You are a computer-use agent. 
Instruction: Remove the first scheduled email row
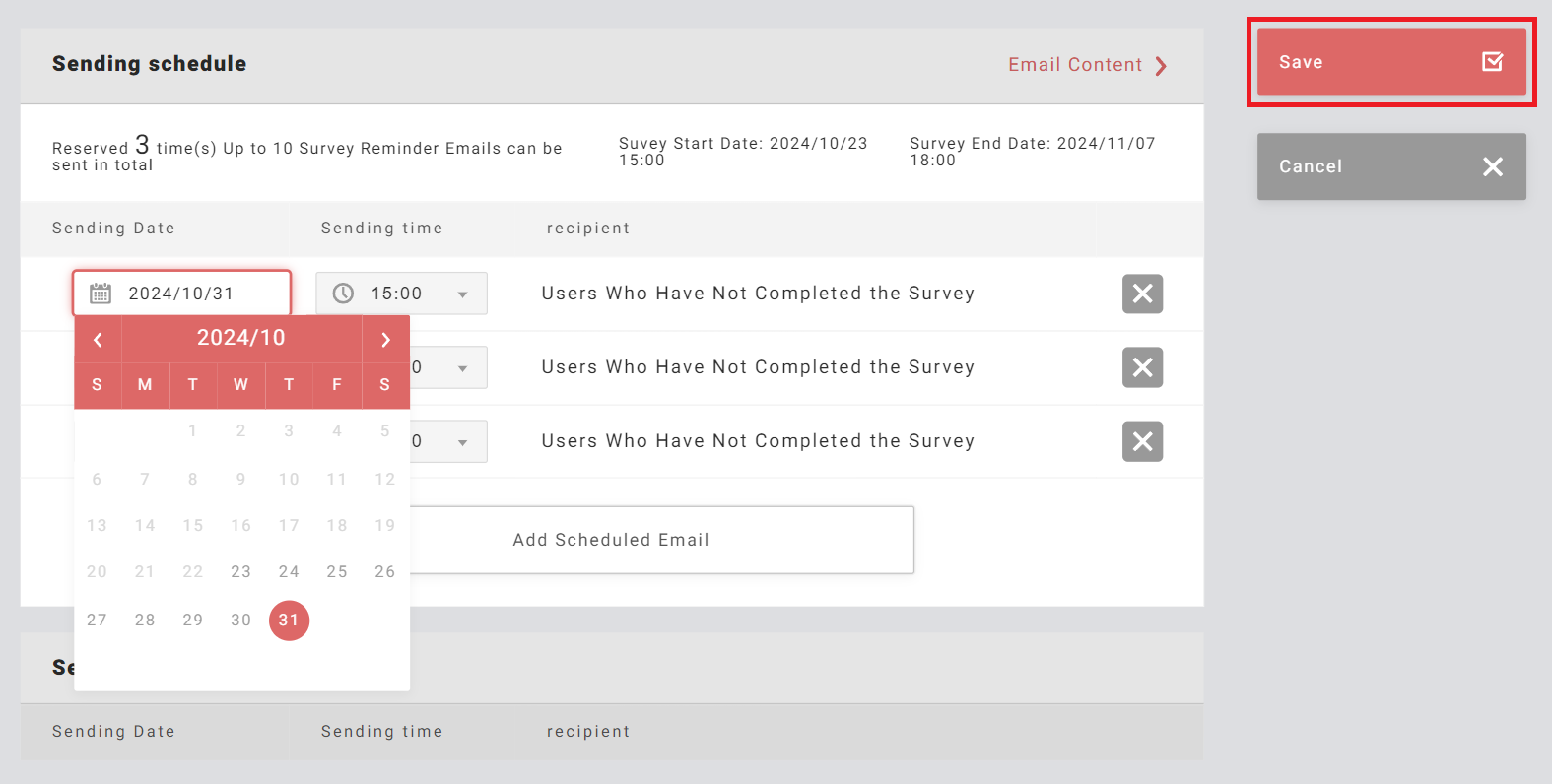(x=1142, y=294)
